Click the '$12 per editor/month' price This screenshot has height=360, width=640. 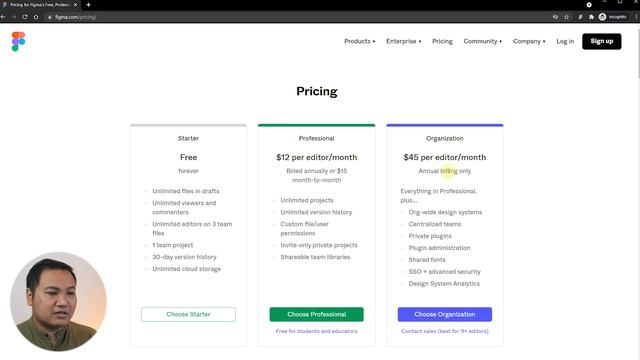pos(316,157)
